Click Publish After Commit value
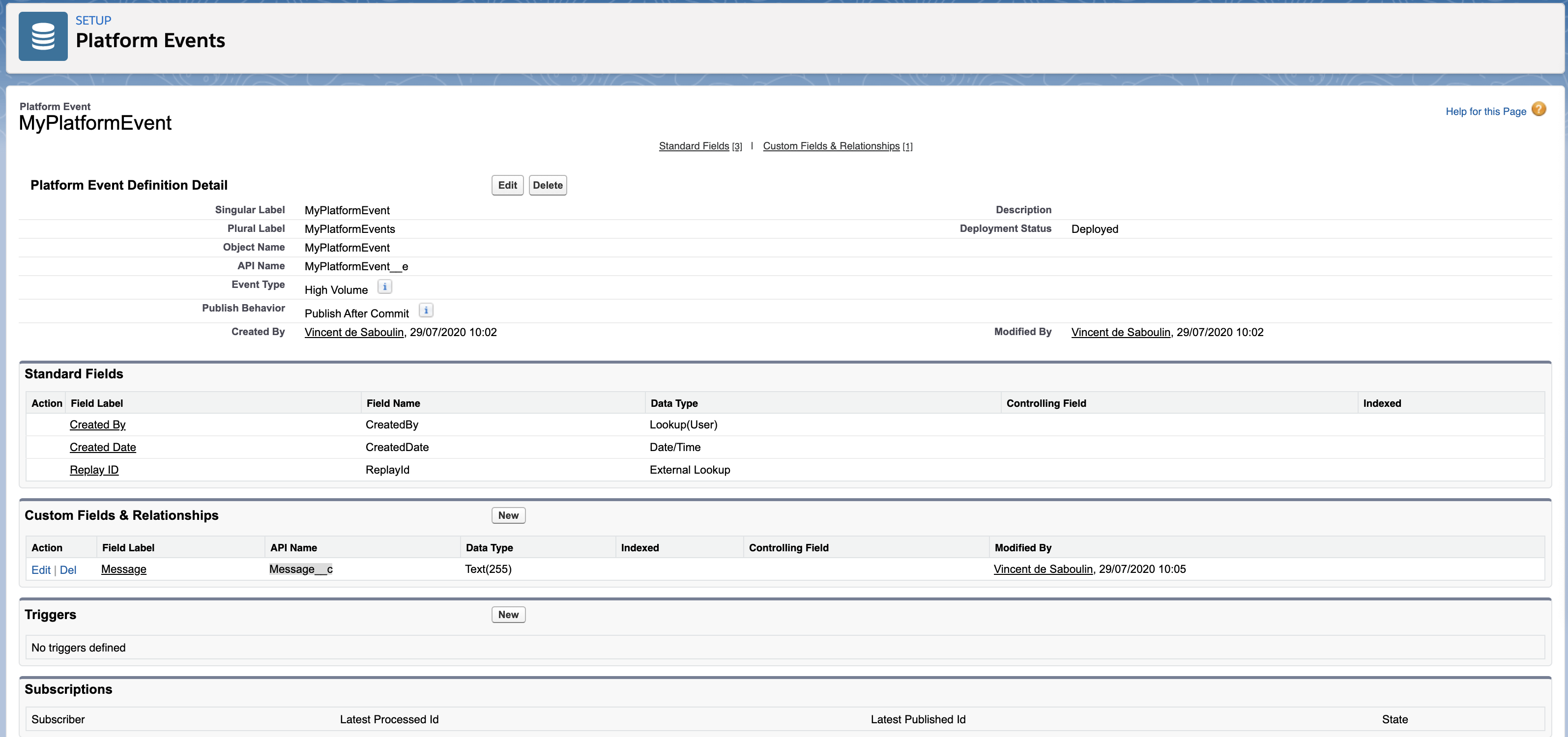This screenshot has height=737, width=1568. [x=357, y=313]
